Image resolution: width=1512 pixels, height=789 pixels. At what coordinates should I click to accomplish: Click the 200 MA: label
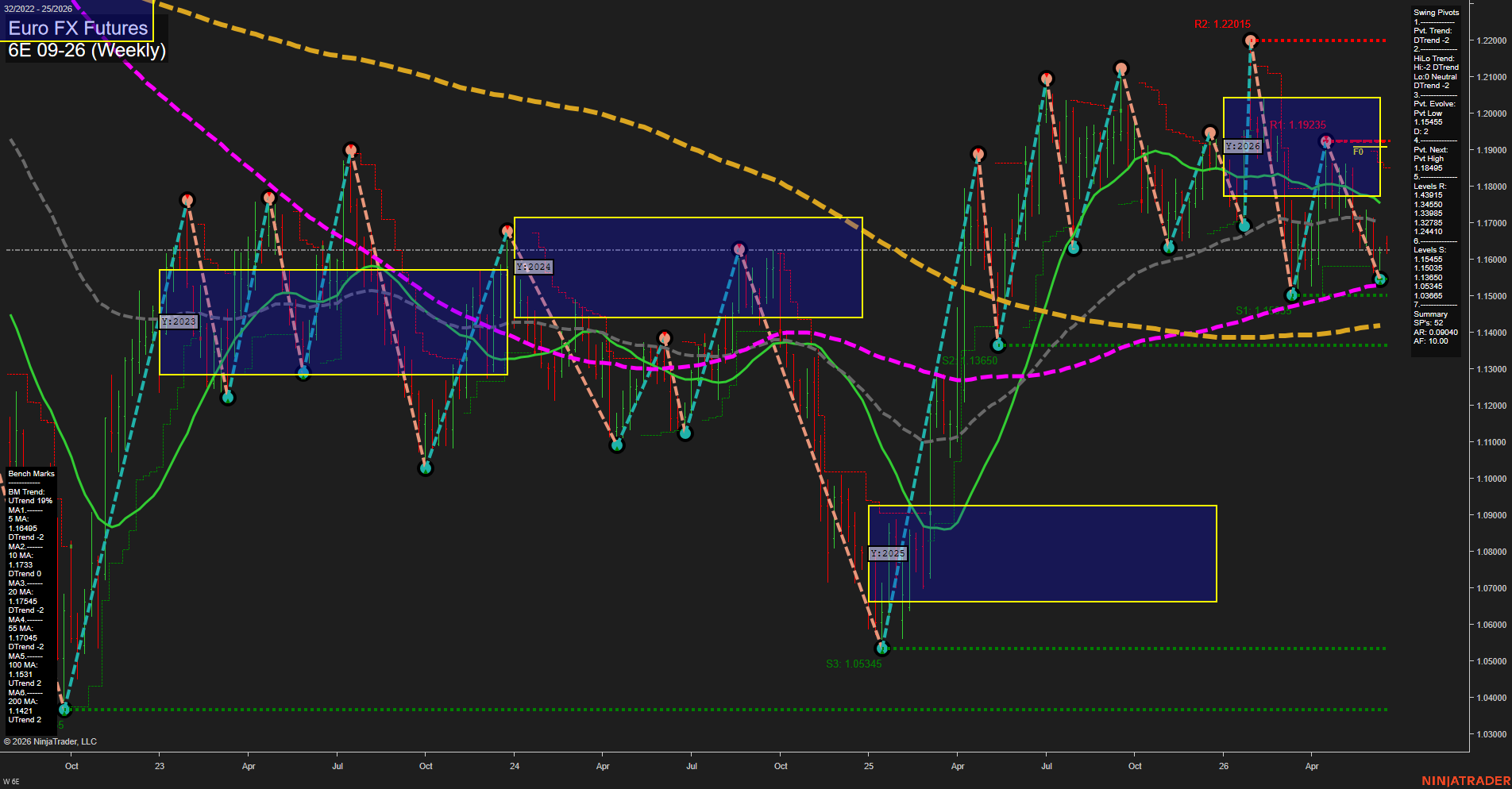tap(23, 702)
